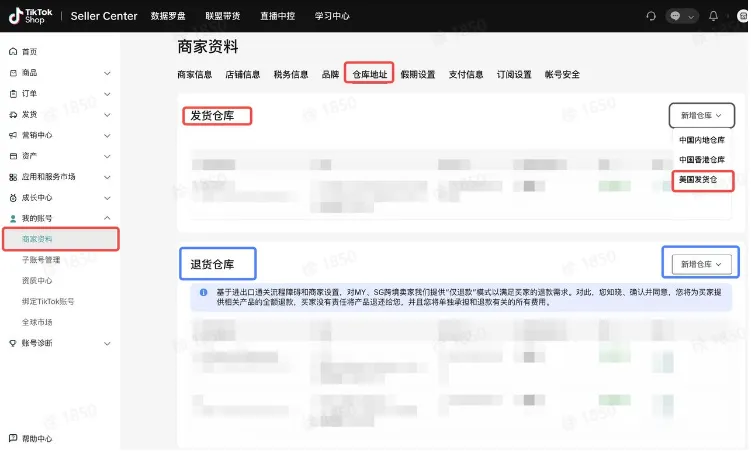Collapse the 我的账号 menu chevron
Image resolution: width=751 pixels, height=453 pixels.
(107, 218)
